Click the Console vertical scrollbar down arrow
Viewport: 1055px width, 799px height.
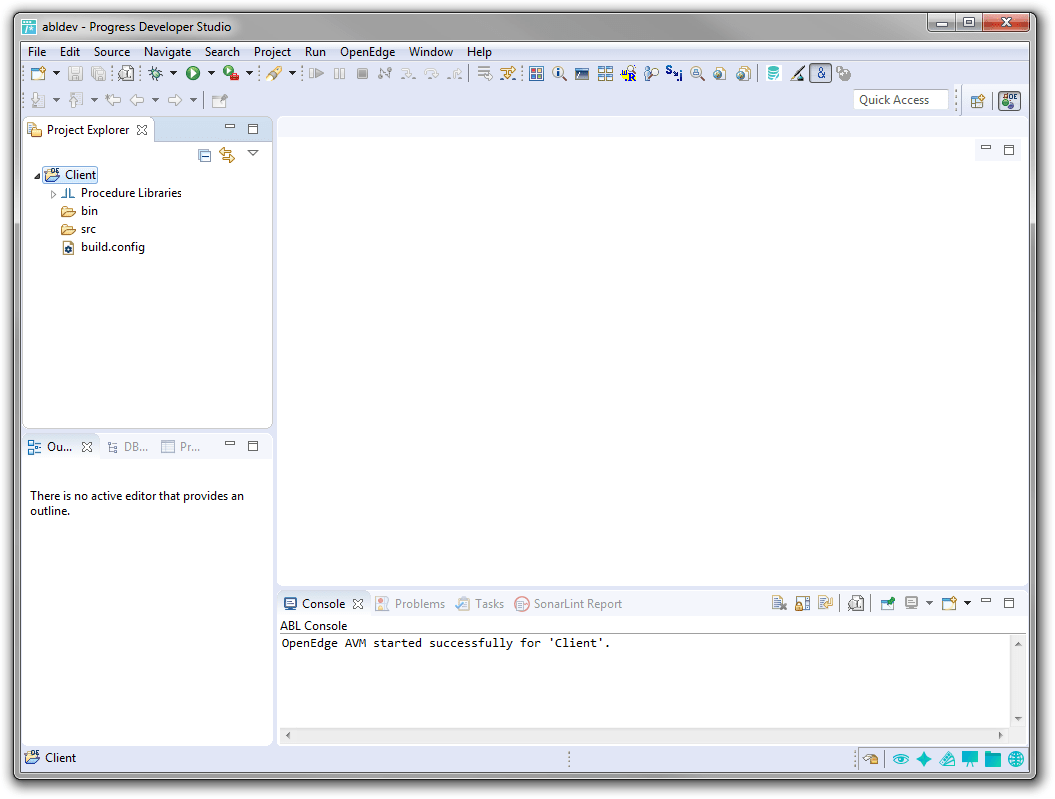click(1019, 719)
